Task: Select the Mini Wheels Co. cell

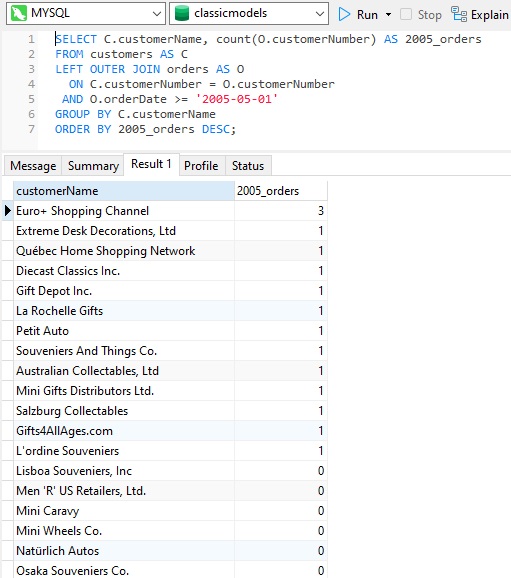Action: coord(124,531)
